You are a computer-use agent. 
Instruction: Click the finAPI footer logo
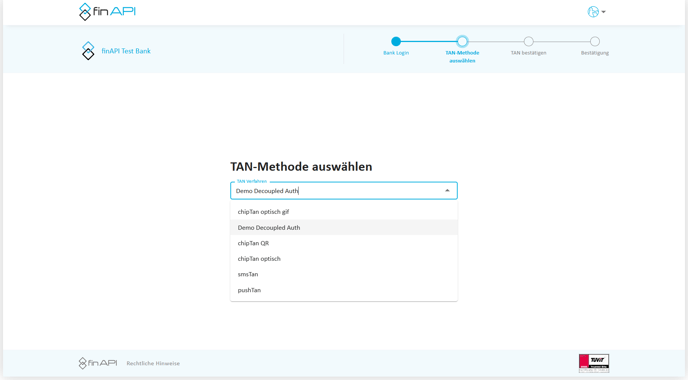(x=97, y=363)
